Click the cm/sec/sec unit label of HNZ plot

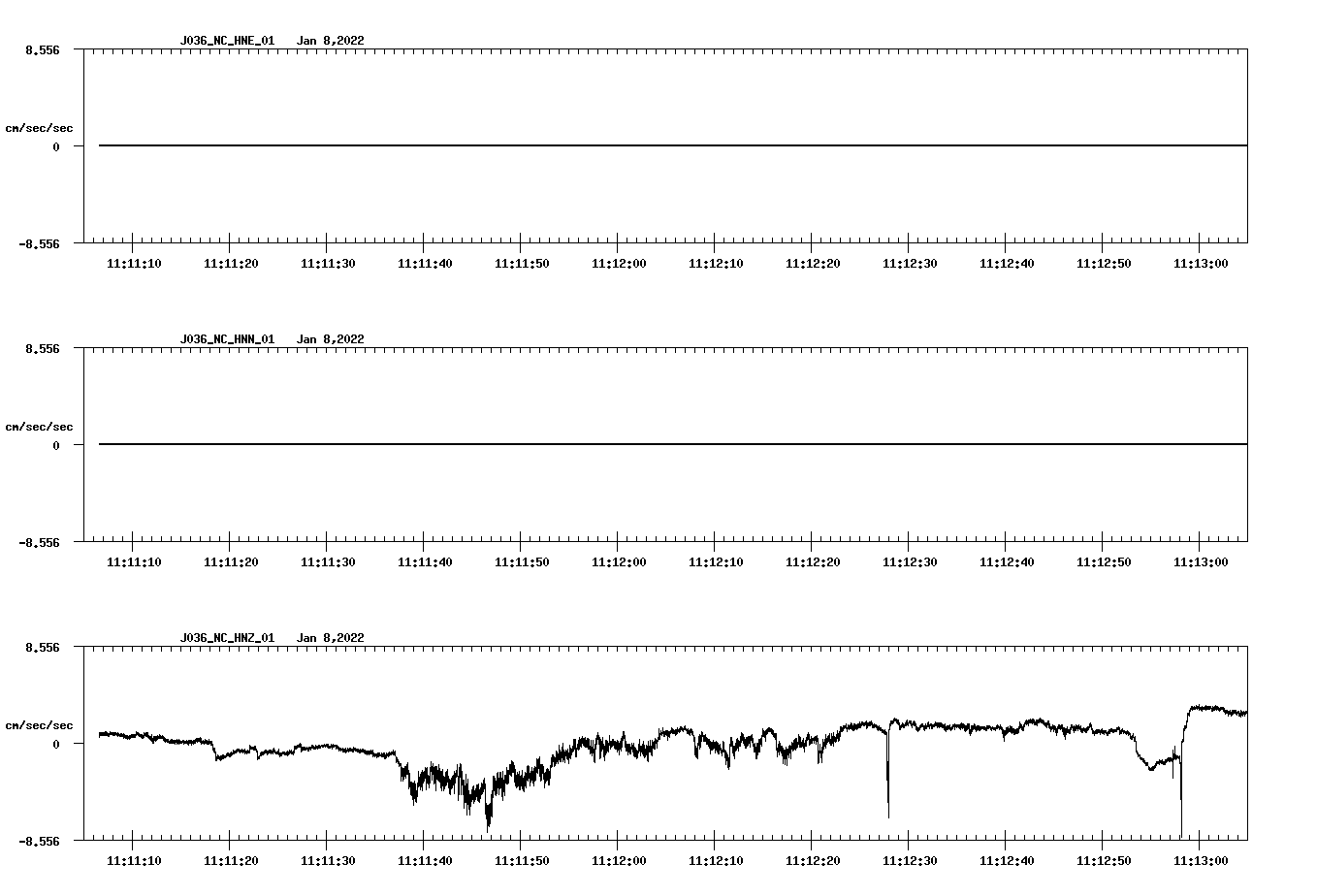[x=39, y=725]
